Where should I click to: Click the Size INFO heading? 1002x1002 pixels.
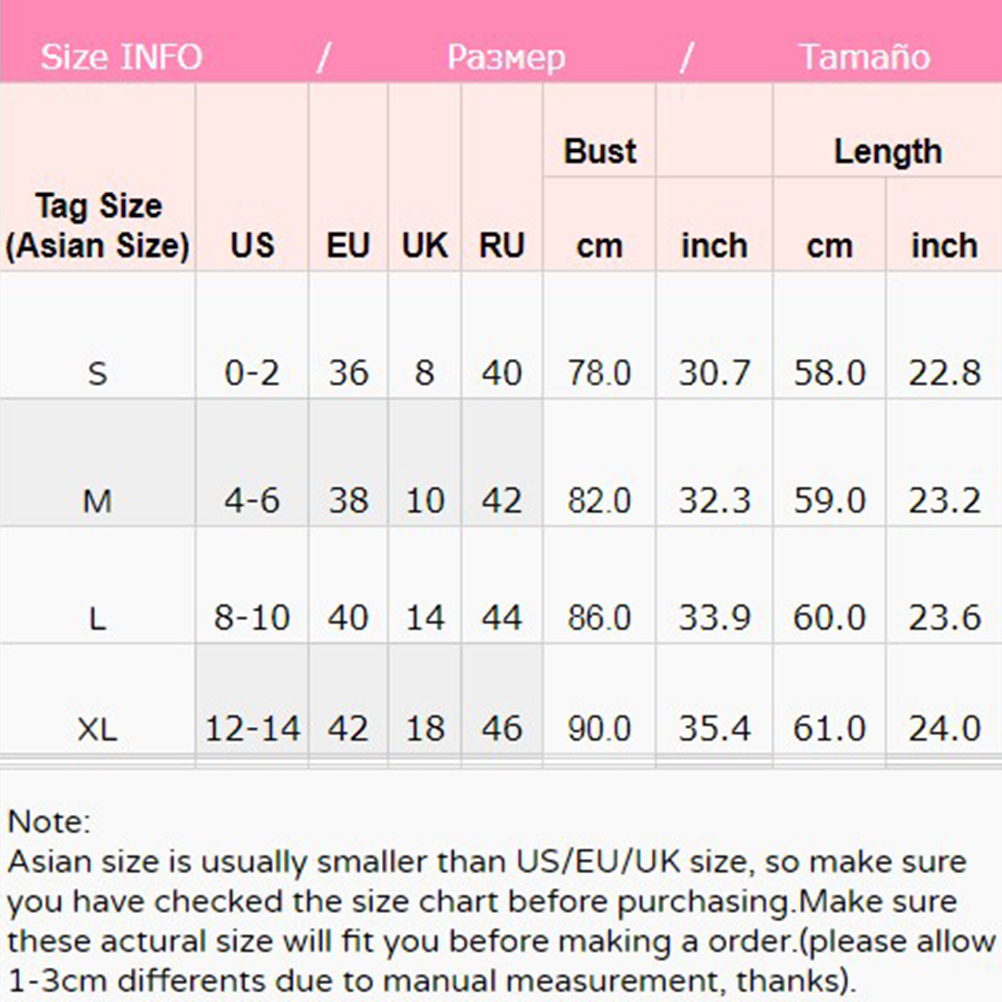(121, 57)
